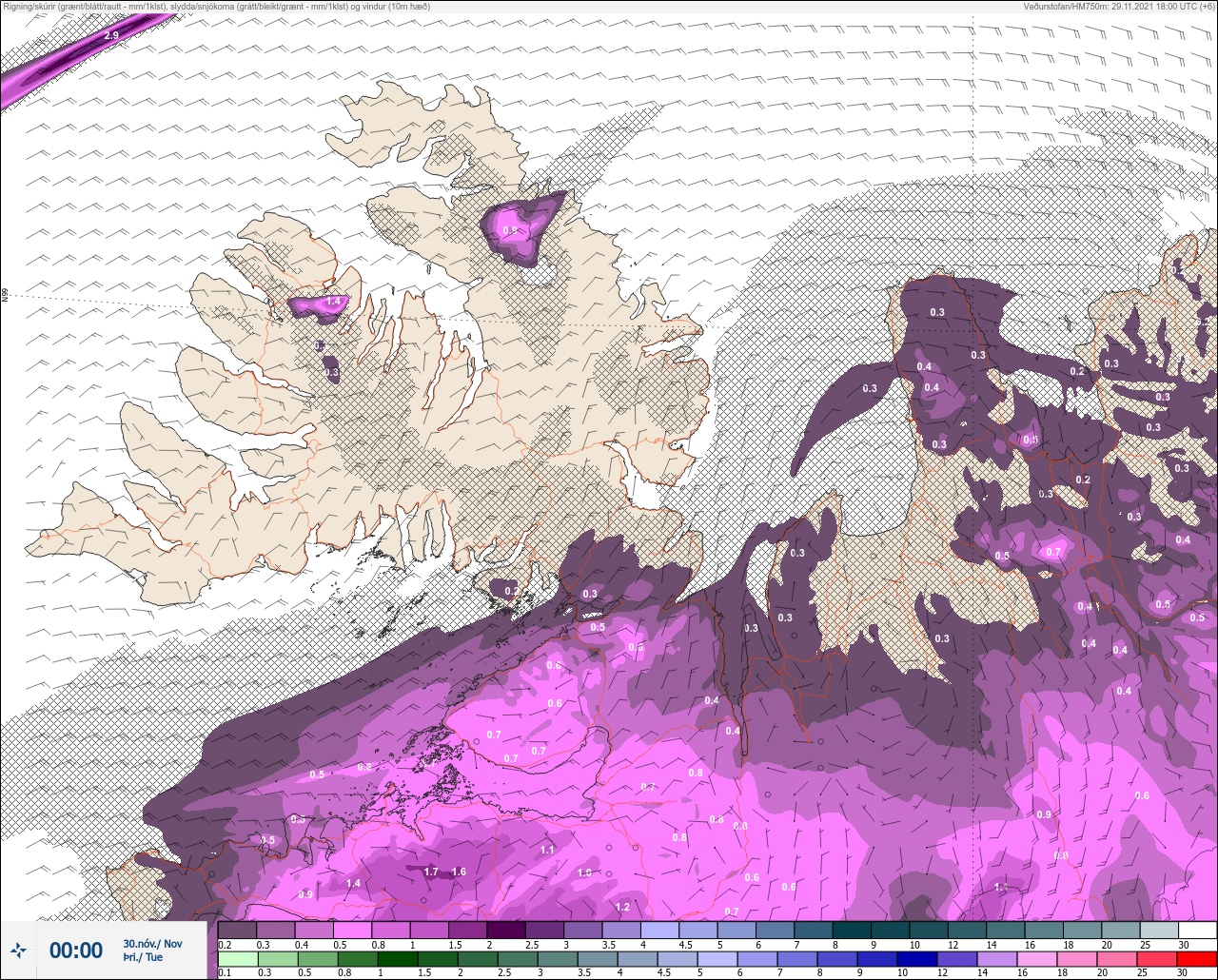Viewport: 1218px width, 980px height.
Task: Select the pale green swatch at 0.1 in the lower scale
Action: pos(237,958)
